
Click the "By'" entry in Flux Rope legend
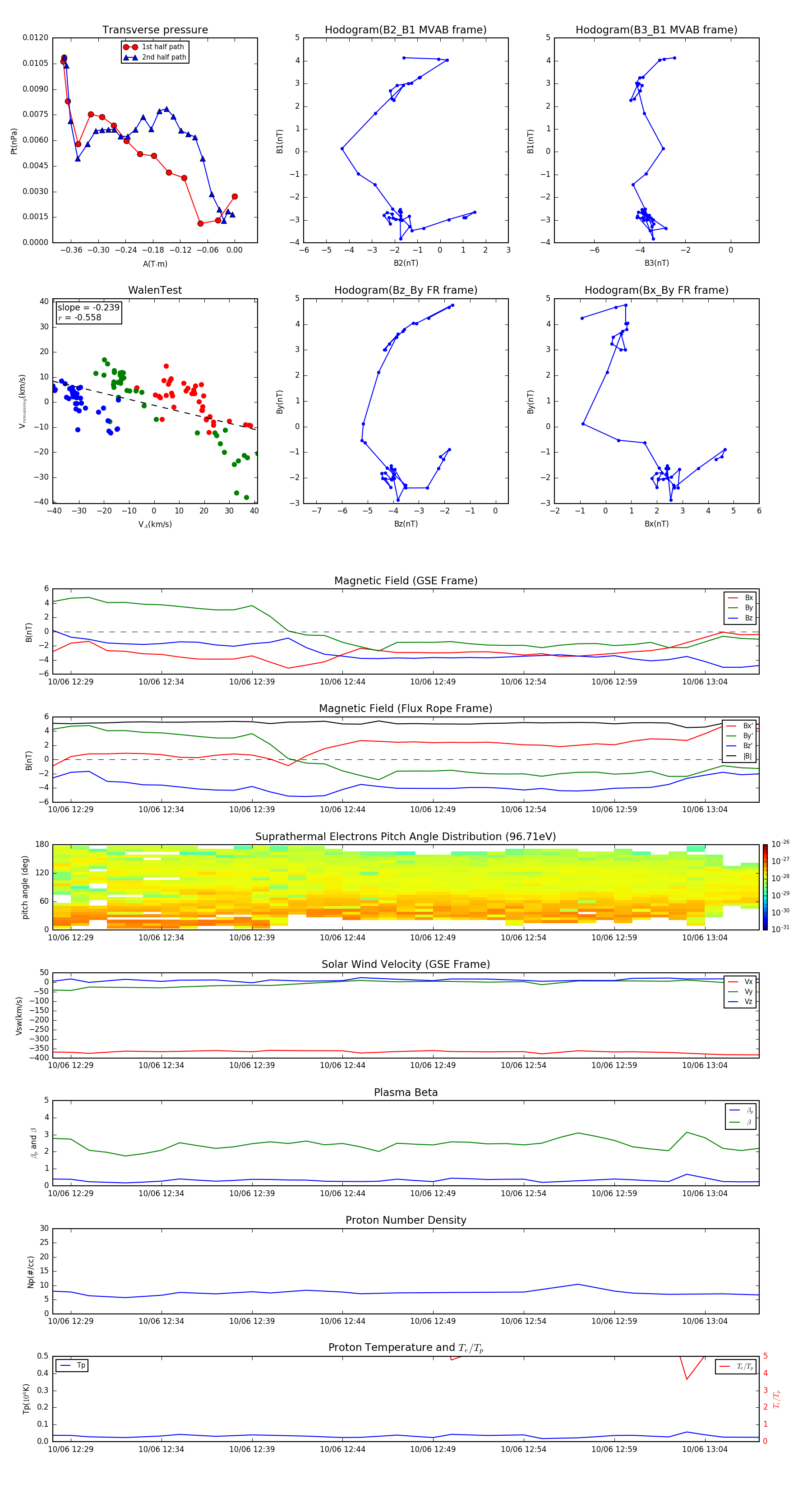(740, 736)
